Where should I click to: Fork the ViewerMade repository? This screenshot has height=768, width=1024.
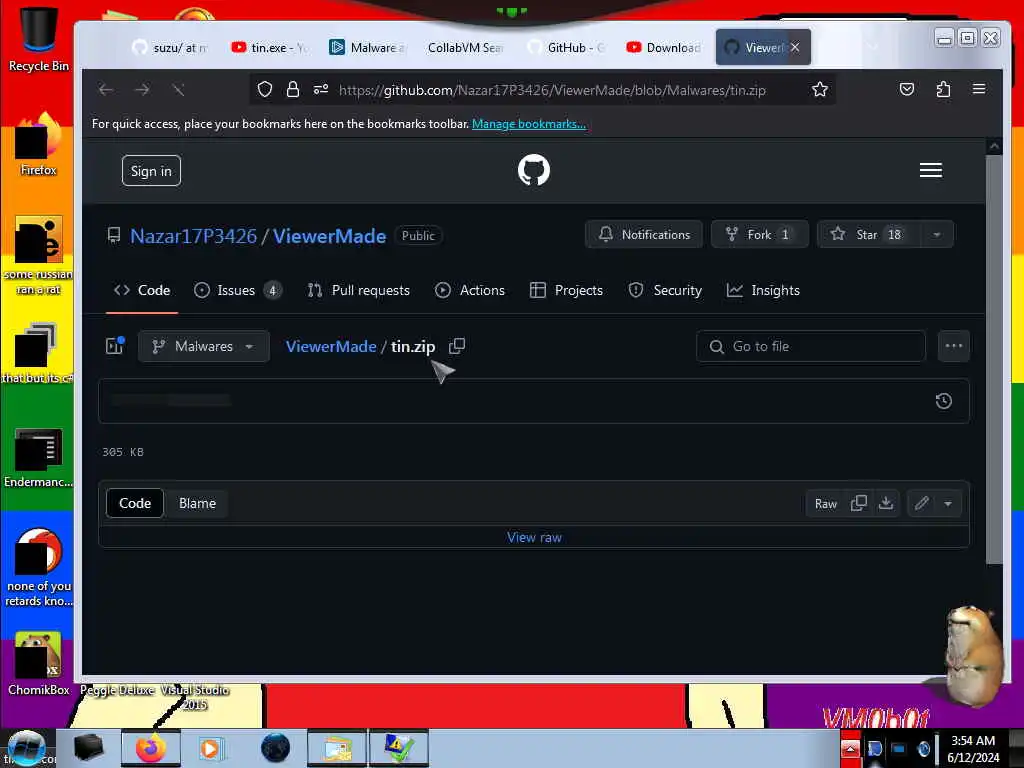(760, 234)
